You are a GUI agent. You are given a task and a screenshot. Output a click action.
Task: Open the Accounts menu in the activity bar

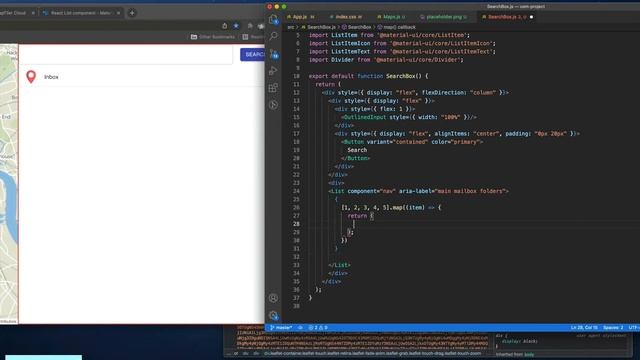pos(273,298)
